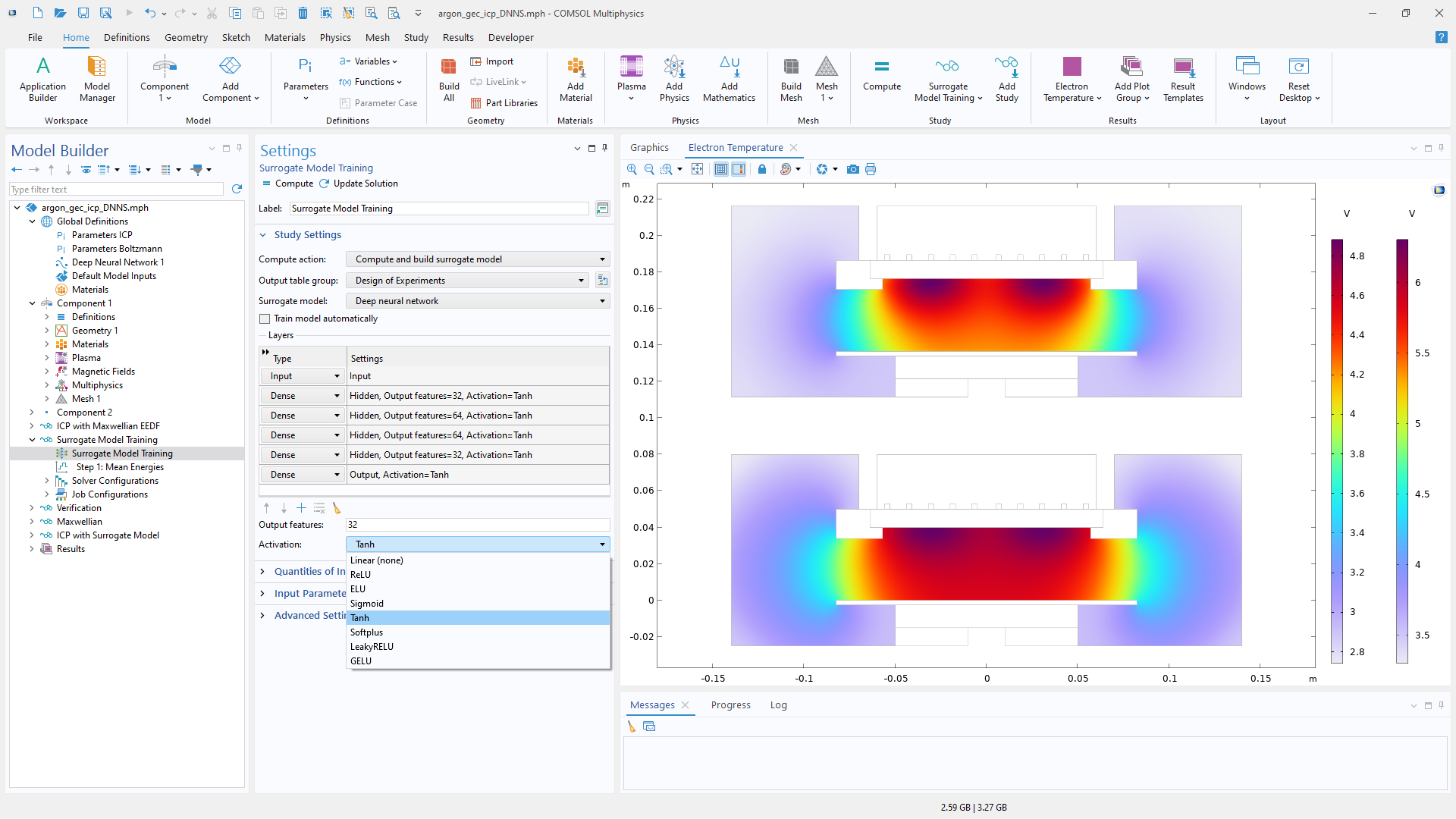
Task: Zoom in on the graphics plot
Action: click(632, 169)
